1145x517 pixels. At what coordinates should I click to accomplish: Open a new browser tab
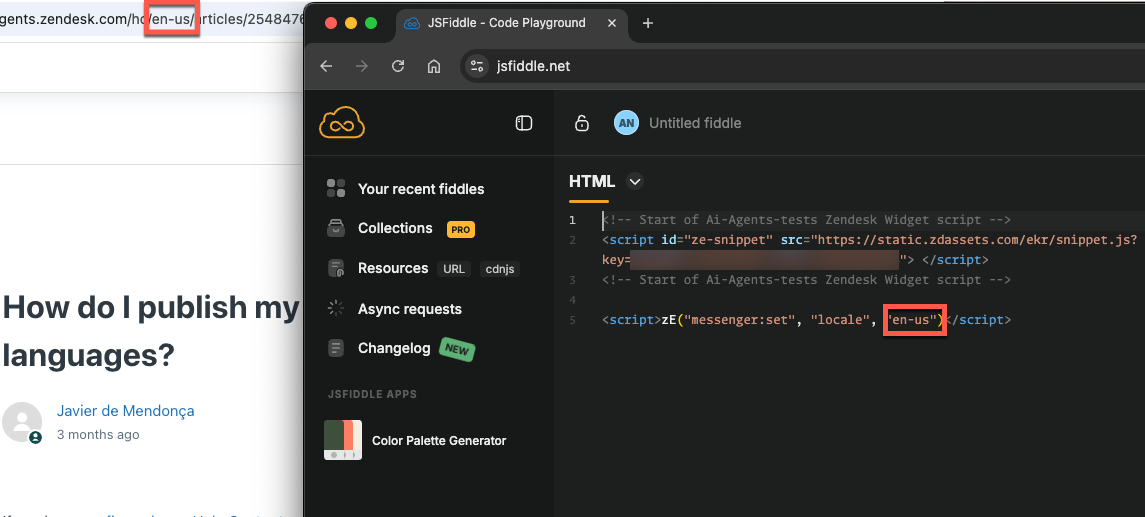click(647, 23)
